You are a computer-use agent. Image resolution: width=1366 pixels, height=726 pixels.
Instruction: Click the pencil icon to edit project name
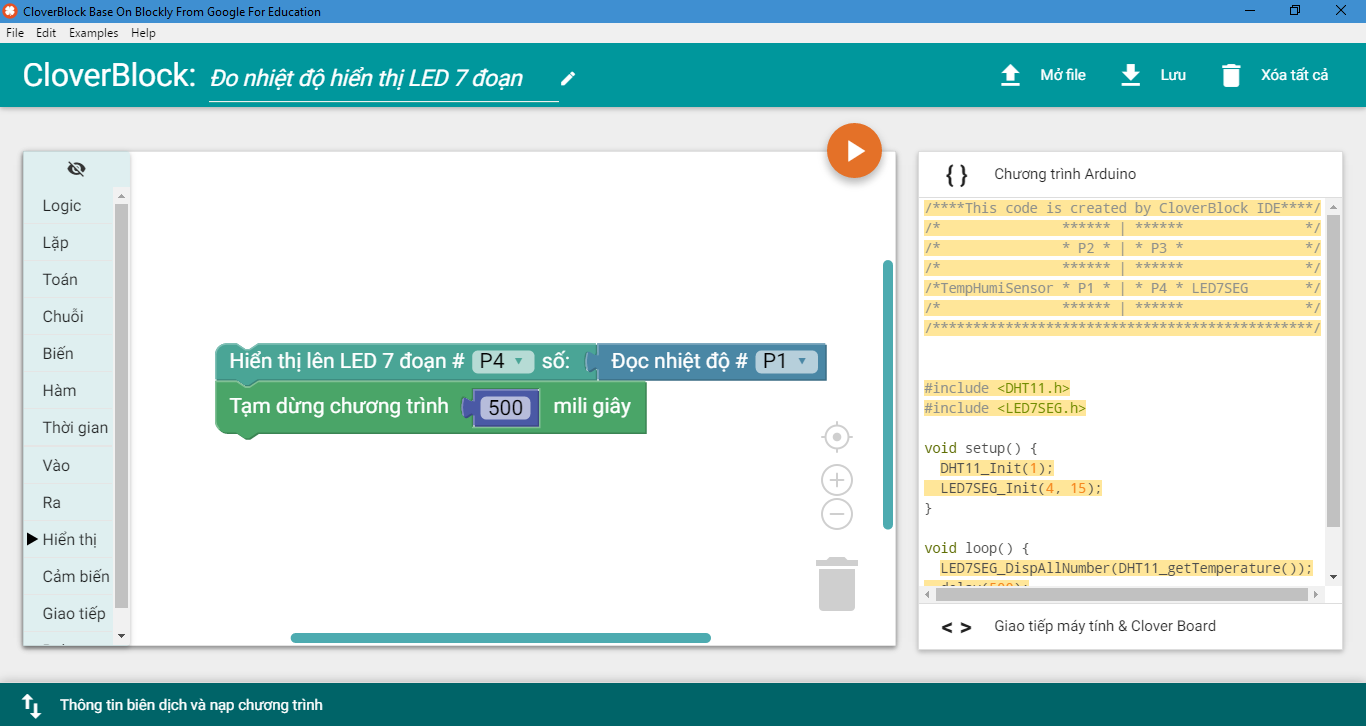(x=568, y=78)
